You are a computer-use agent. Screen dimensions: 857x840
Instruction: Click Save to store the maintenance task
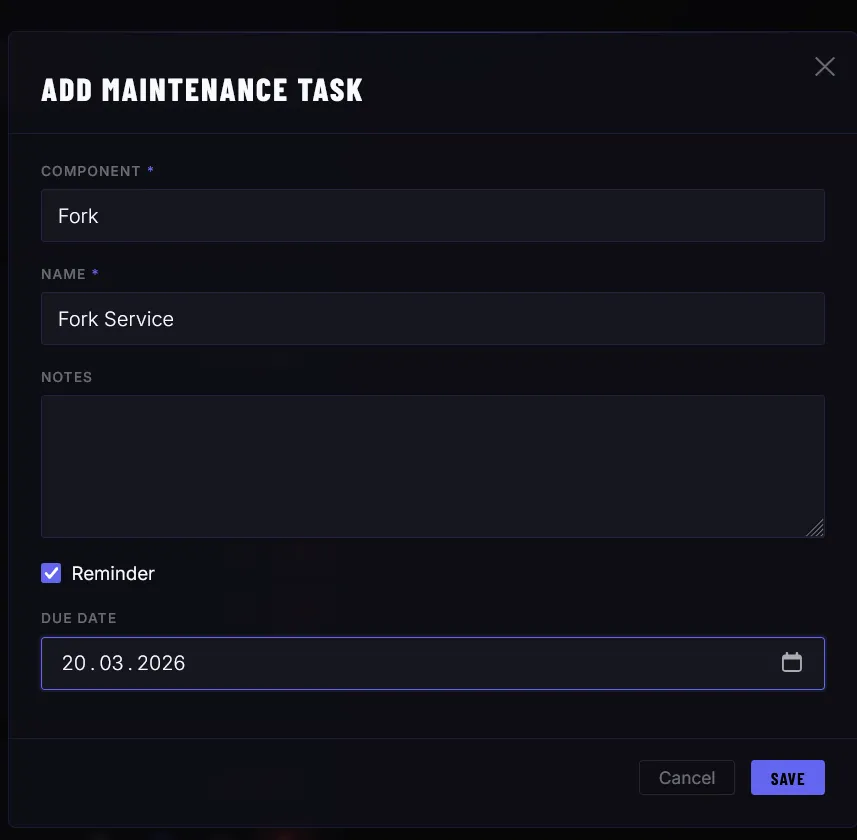(788, 777)
